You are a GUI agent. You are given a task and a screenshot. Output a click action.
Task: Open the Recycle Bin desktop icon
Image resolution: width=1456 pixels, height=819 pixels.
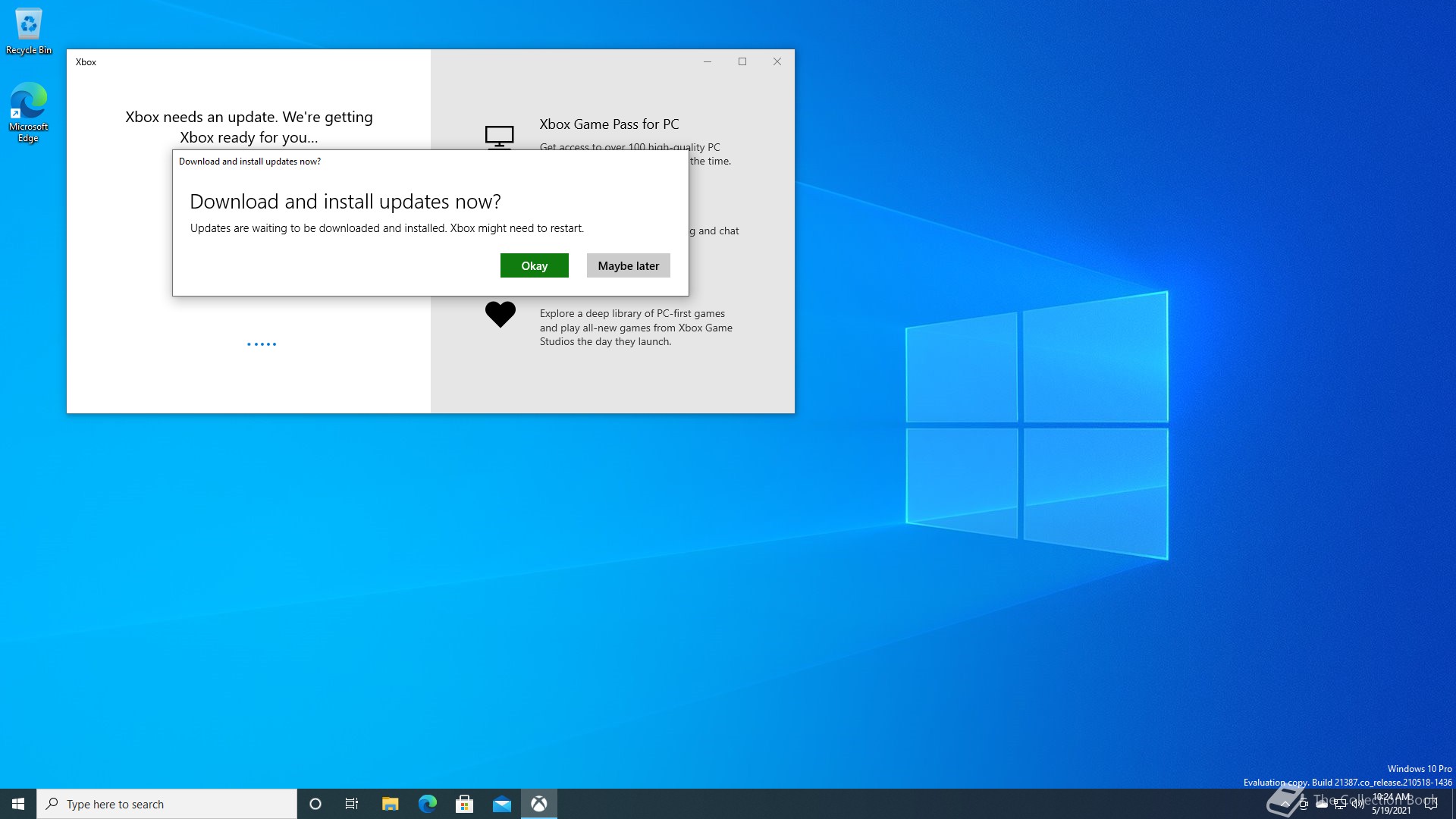[x=29, y=32]
